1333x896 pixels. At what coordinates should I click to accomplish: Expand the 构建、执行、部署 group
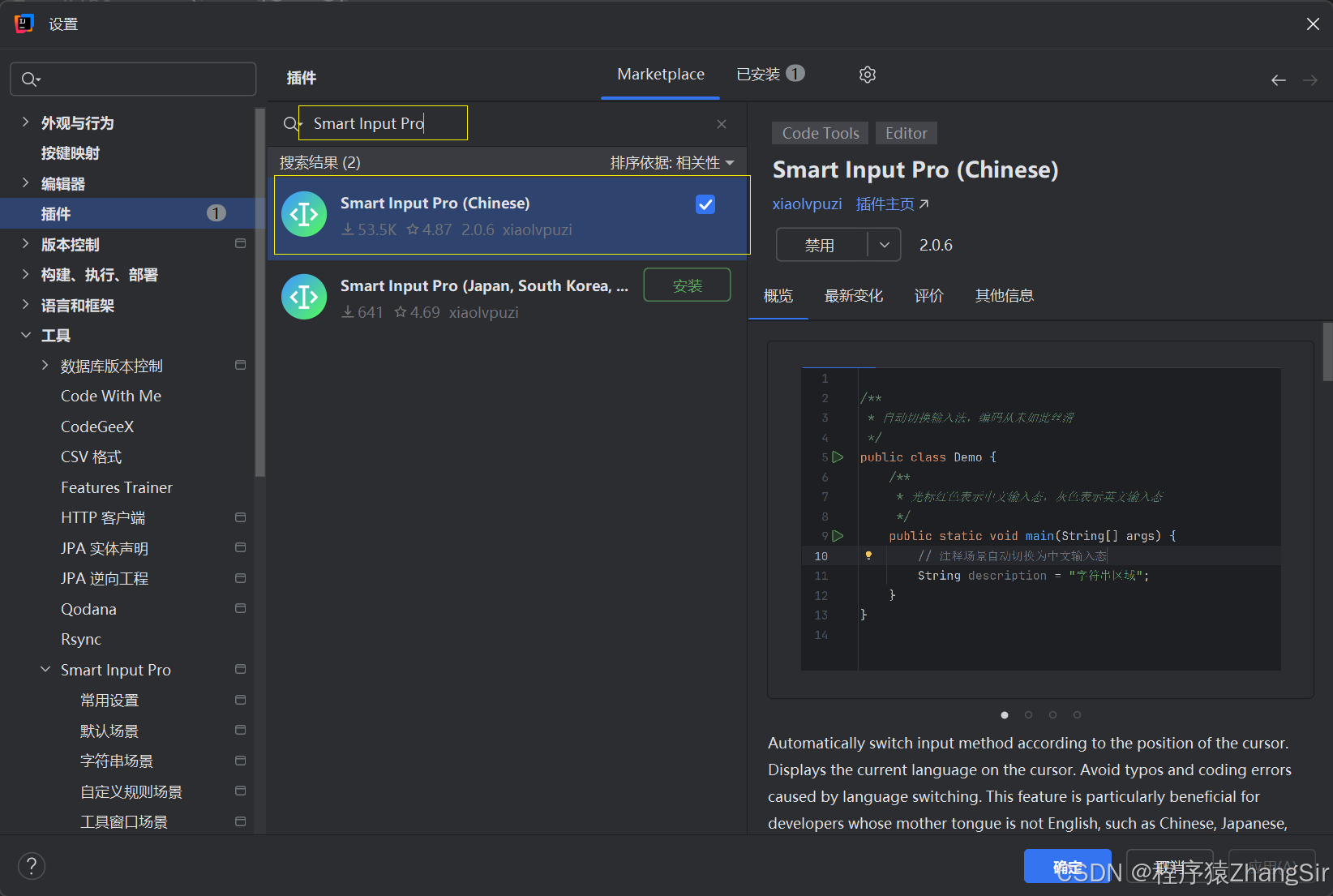25,275
